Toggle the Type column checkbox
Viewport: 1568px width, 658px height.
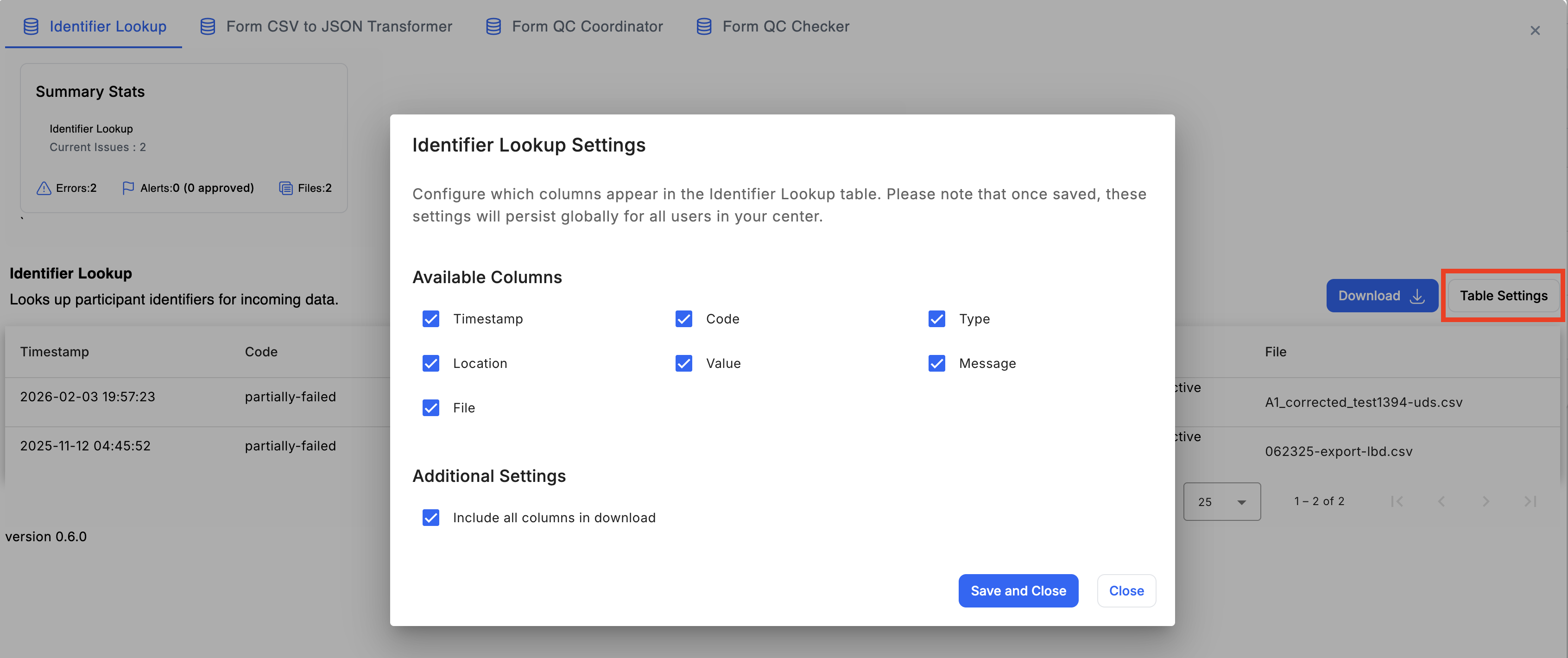click(x=937, y=319)
